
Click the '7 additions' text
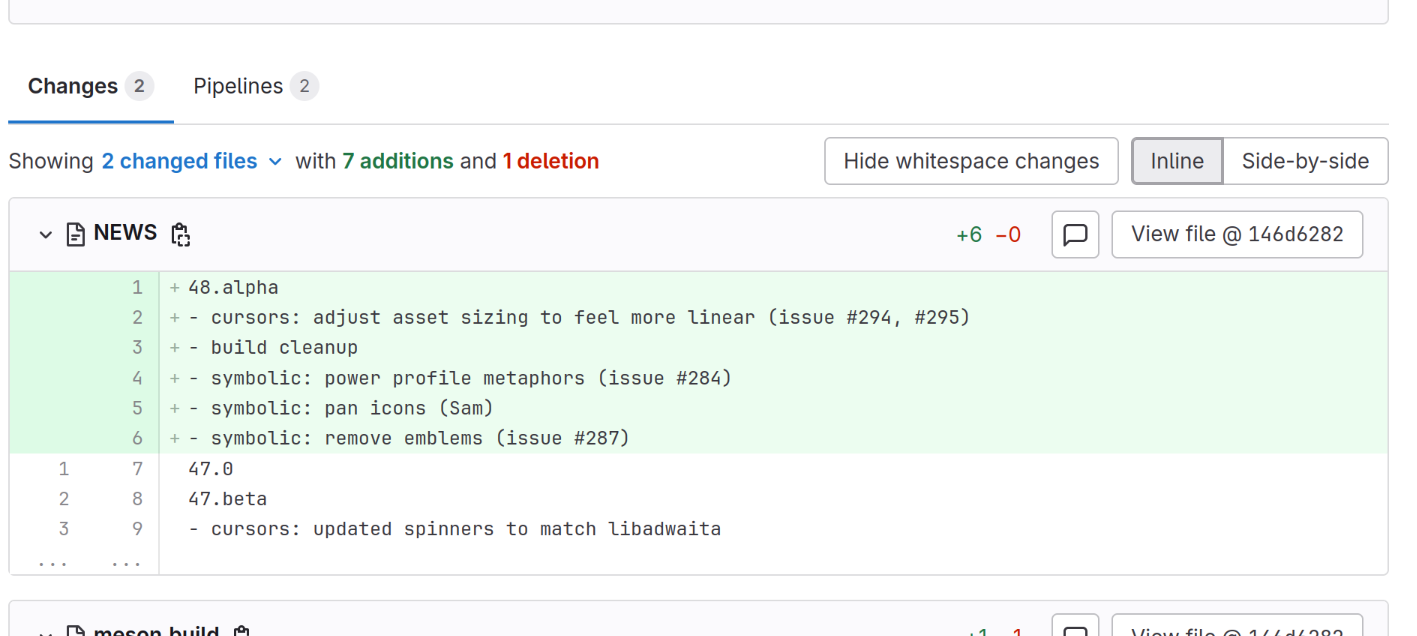(397, 161)
